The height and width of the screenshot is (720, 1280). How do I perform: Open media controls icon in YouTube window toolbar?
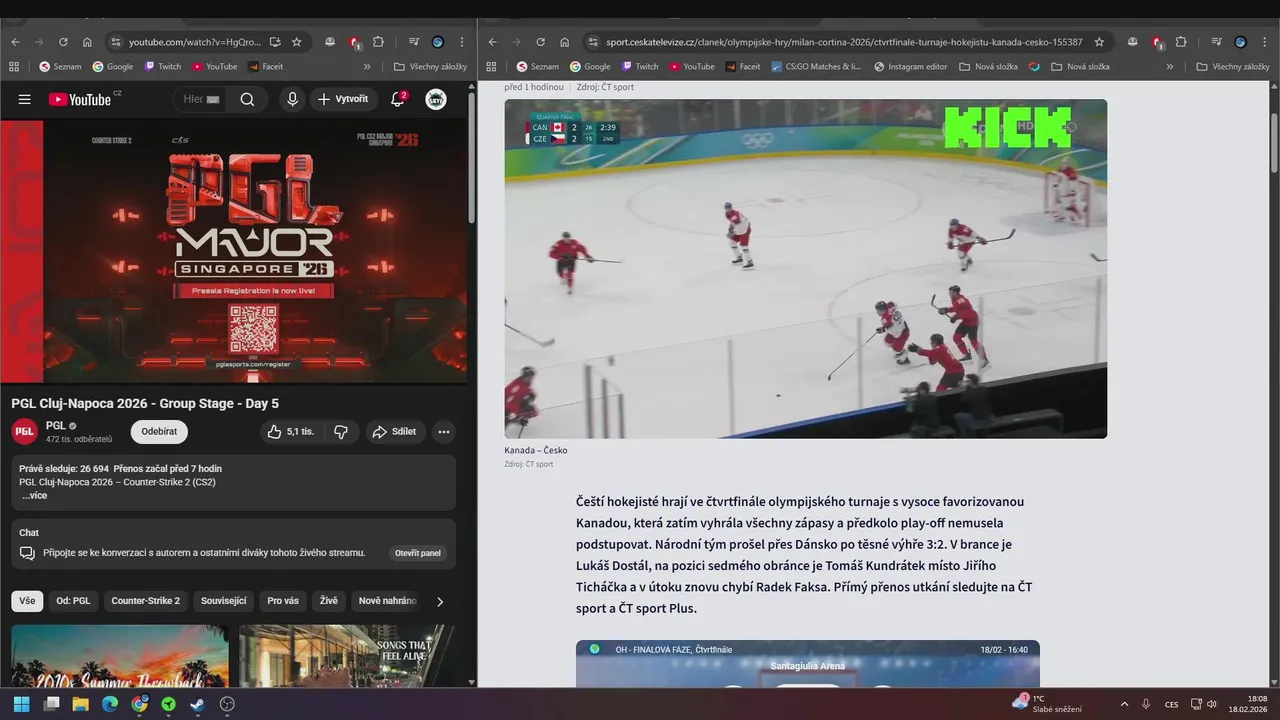point(413,42)
